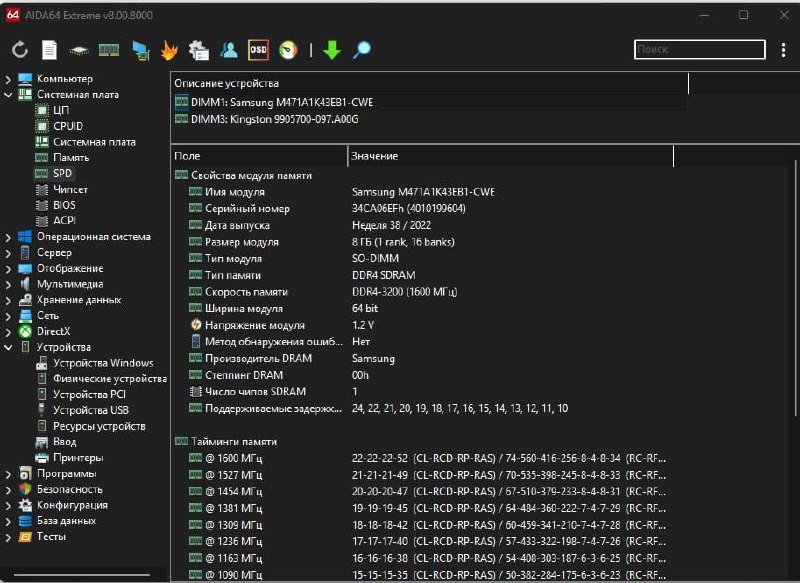Click the green download update arrow

tap(331, 50)
